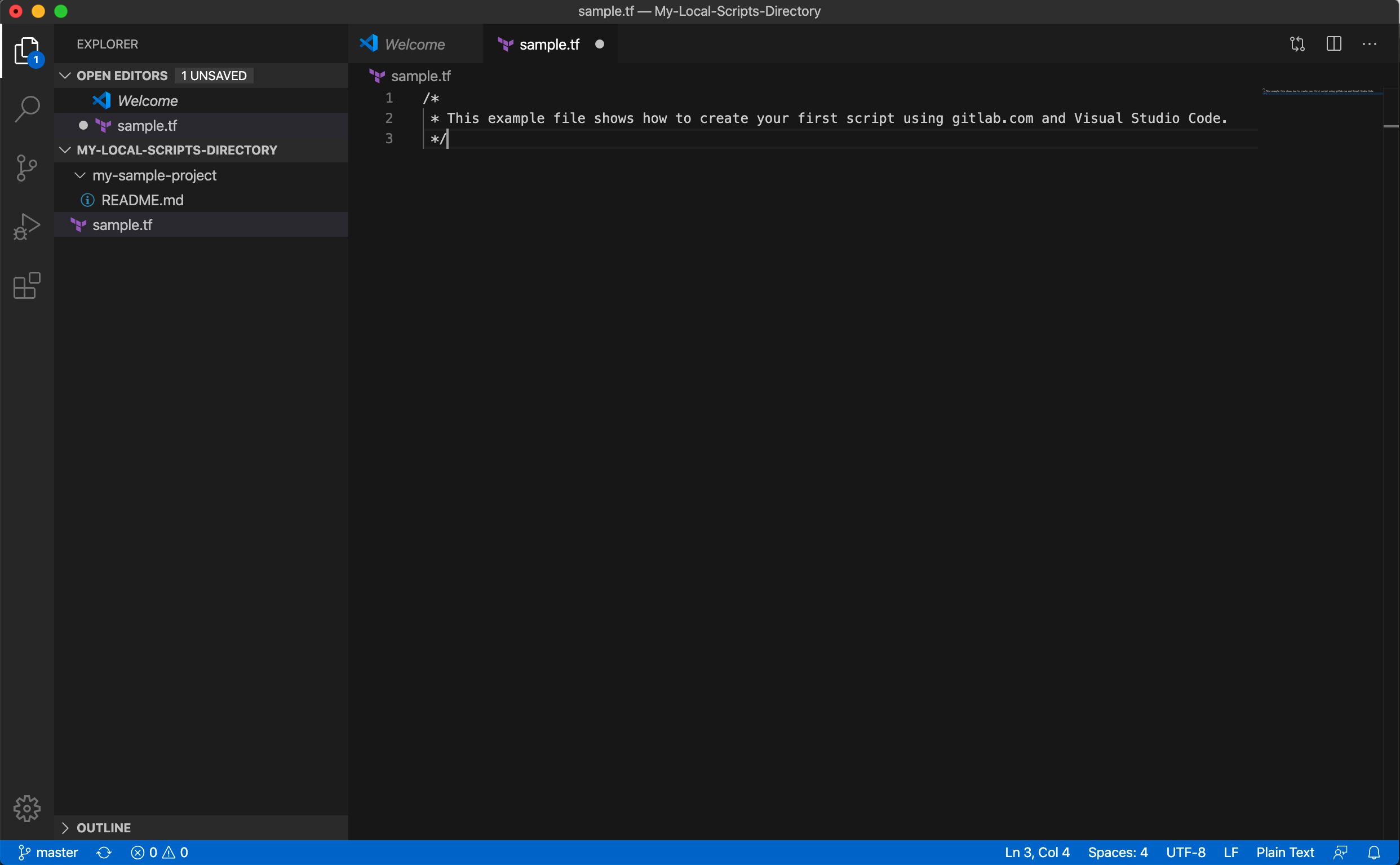Open the More Actions ellipsis menu
This screenshot has width=1400, height=865.
[1369, 44]
